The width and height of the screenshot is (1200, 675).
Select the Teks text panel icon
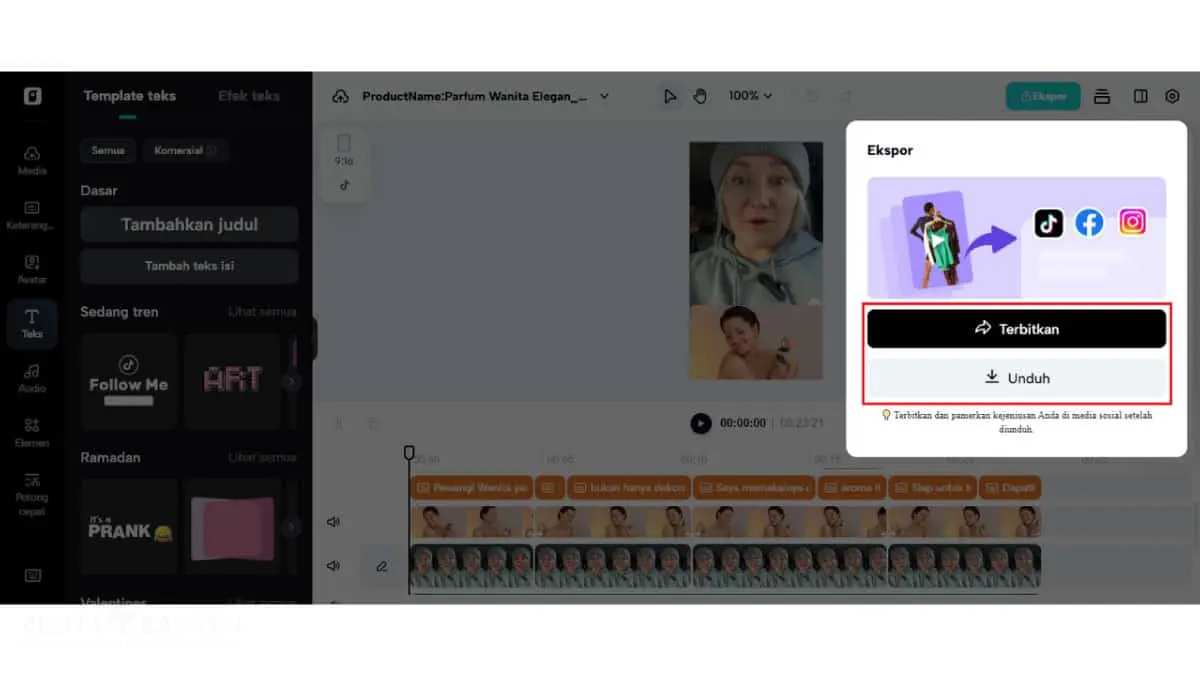tap(32, 323)
